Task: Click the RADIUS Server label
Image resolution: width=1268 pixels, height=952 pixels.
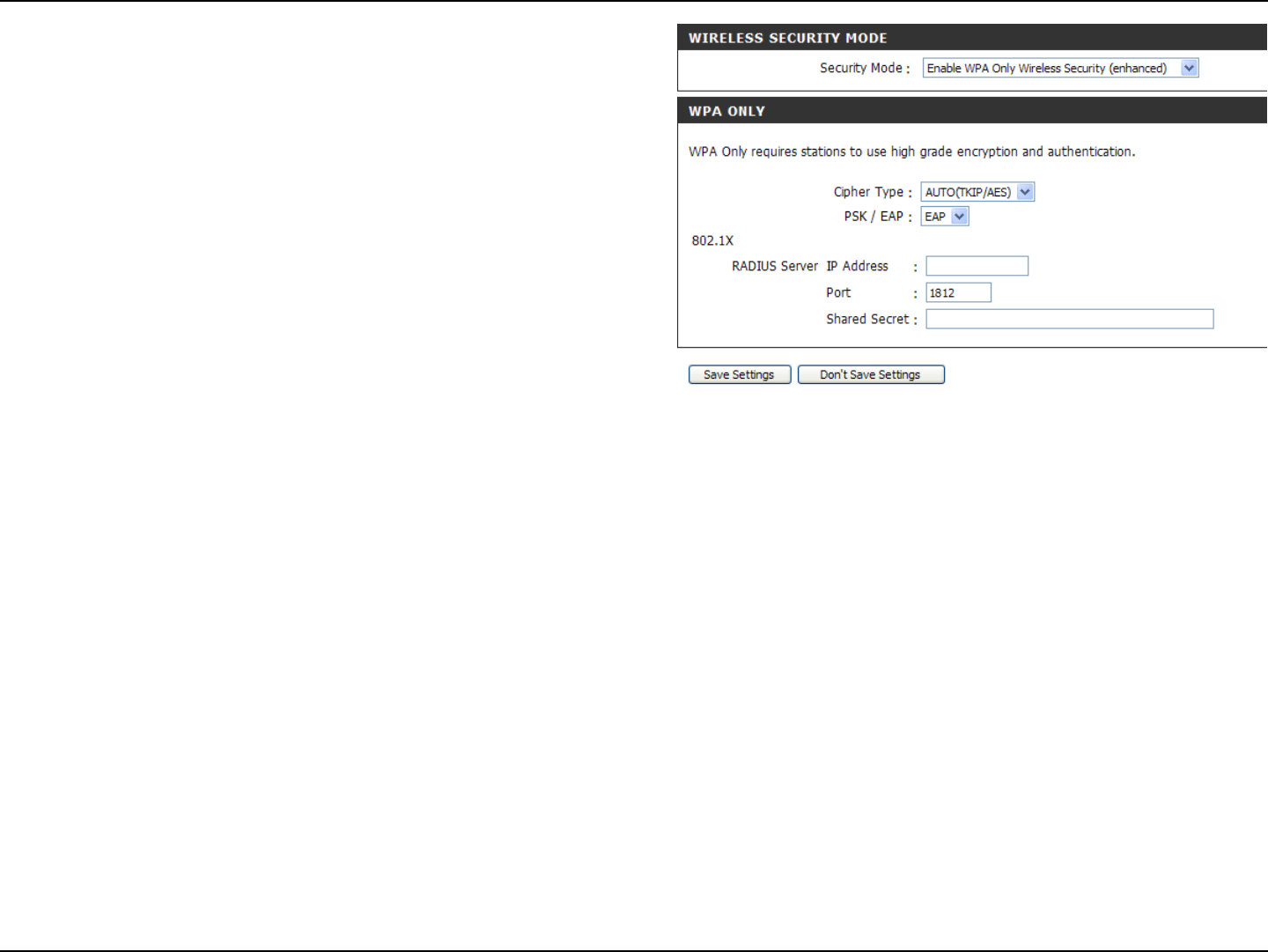Action: (x=775, y=266)
